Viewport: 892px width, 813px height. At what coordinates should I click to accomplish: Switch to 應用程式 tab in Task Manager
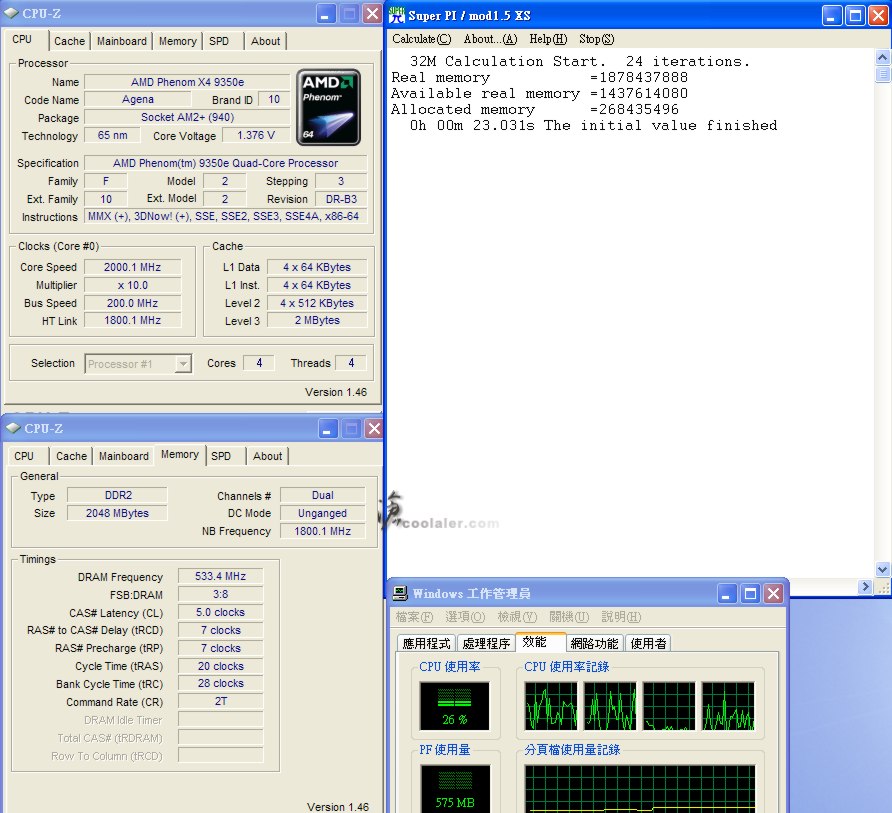click(x=427, y=643)
